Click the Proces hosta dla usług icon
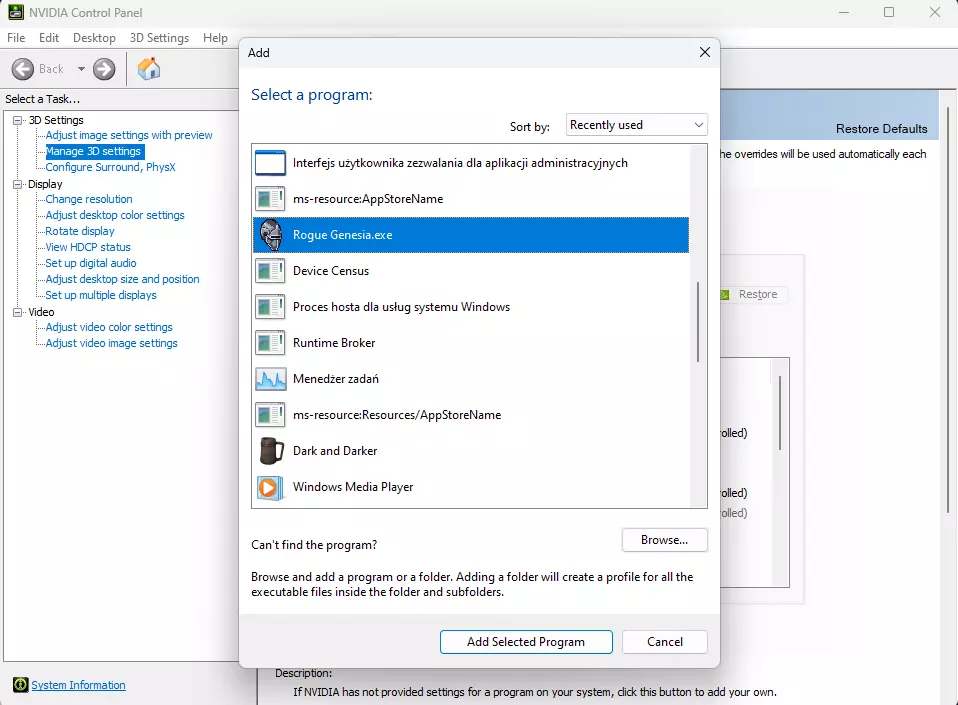This screenshot has width=958, height=705. (270, 307)
